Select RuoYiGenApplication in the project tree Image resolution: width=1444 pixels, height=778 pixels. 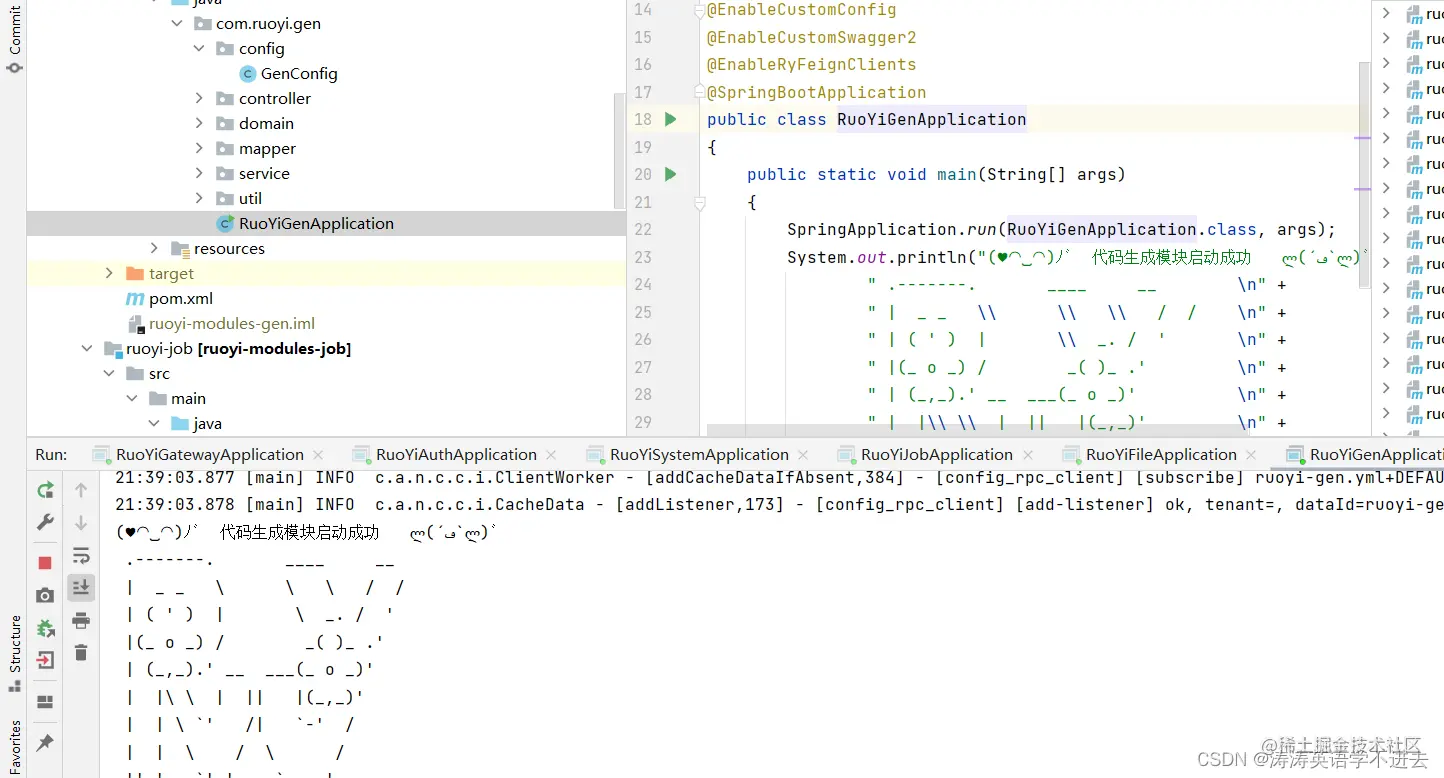316,223
